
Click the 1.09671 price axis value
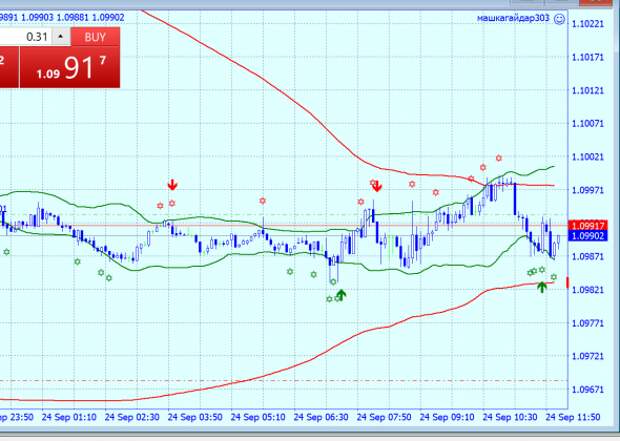(588, 390)
